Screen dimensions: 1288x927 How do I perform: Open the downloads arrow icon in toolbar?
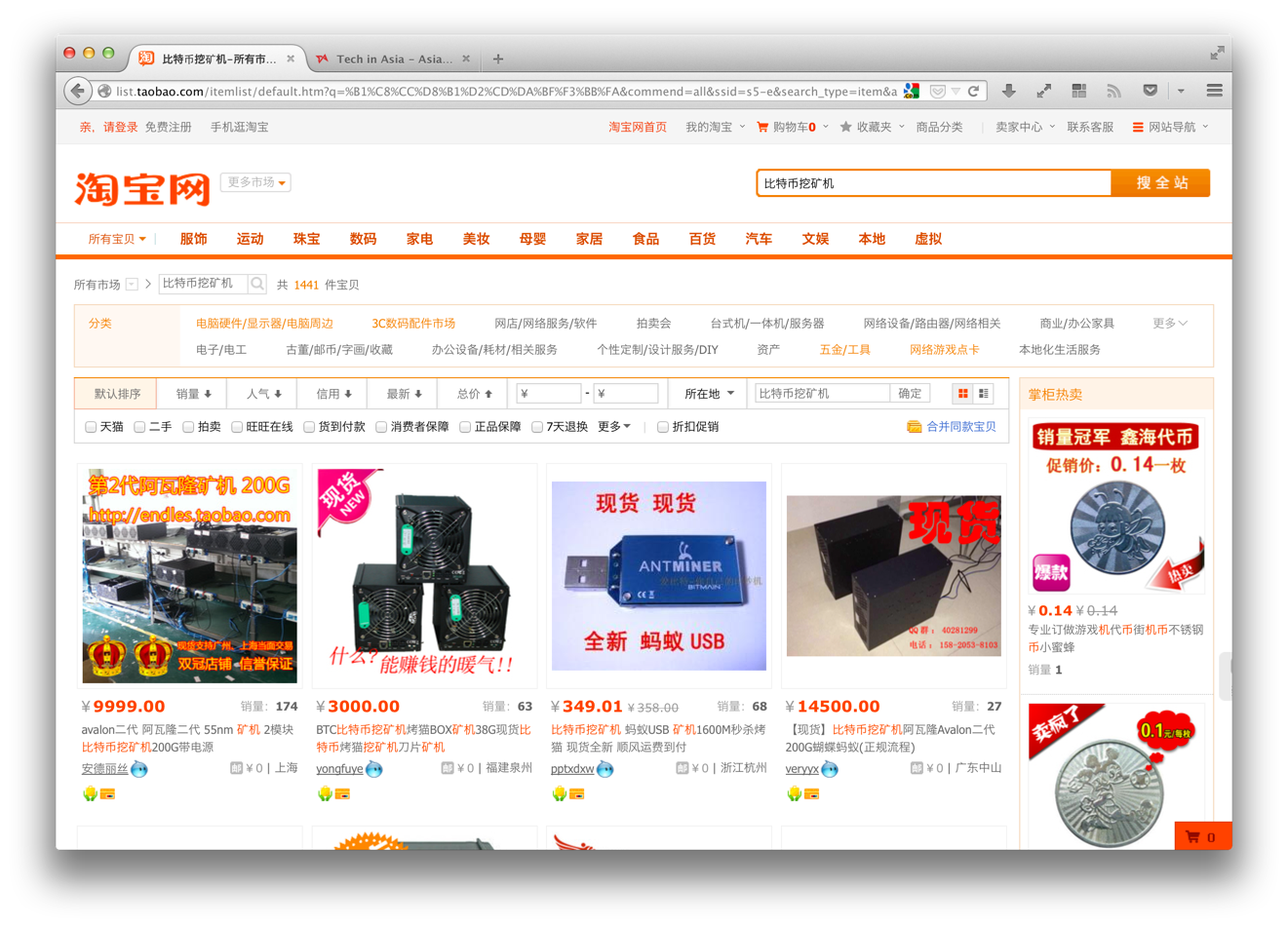click(x=1008, y=91)
